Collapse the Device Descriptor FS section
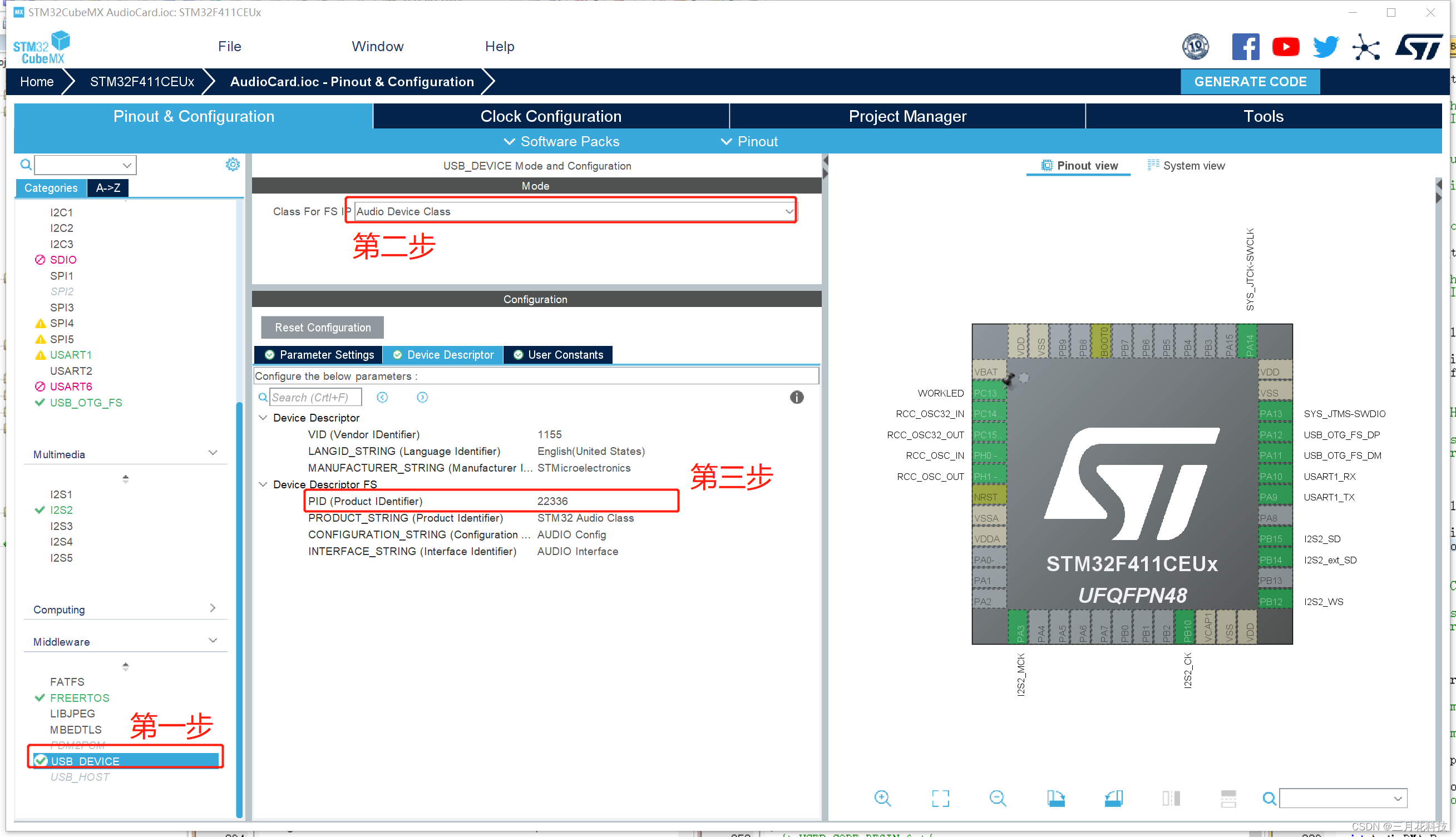Screen dimensions: 1456x837 point(263,484)
